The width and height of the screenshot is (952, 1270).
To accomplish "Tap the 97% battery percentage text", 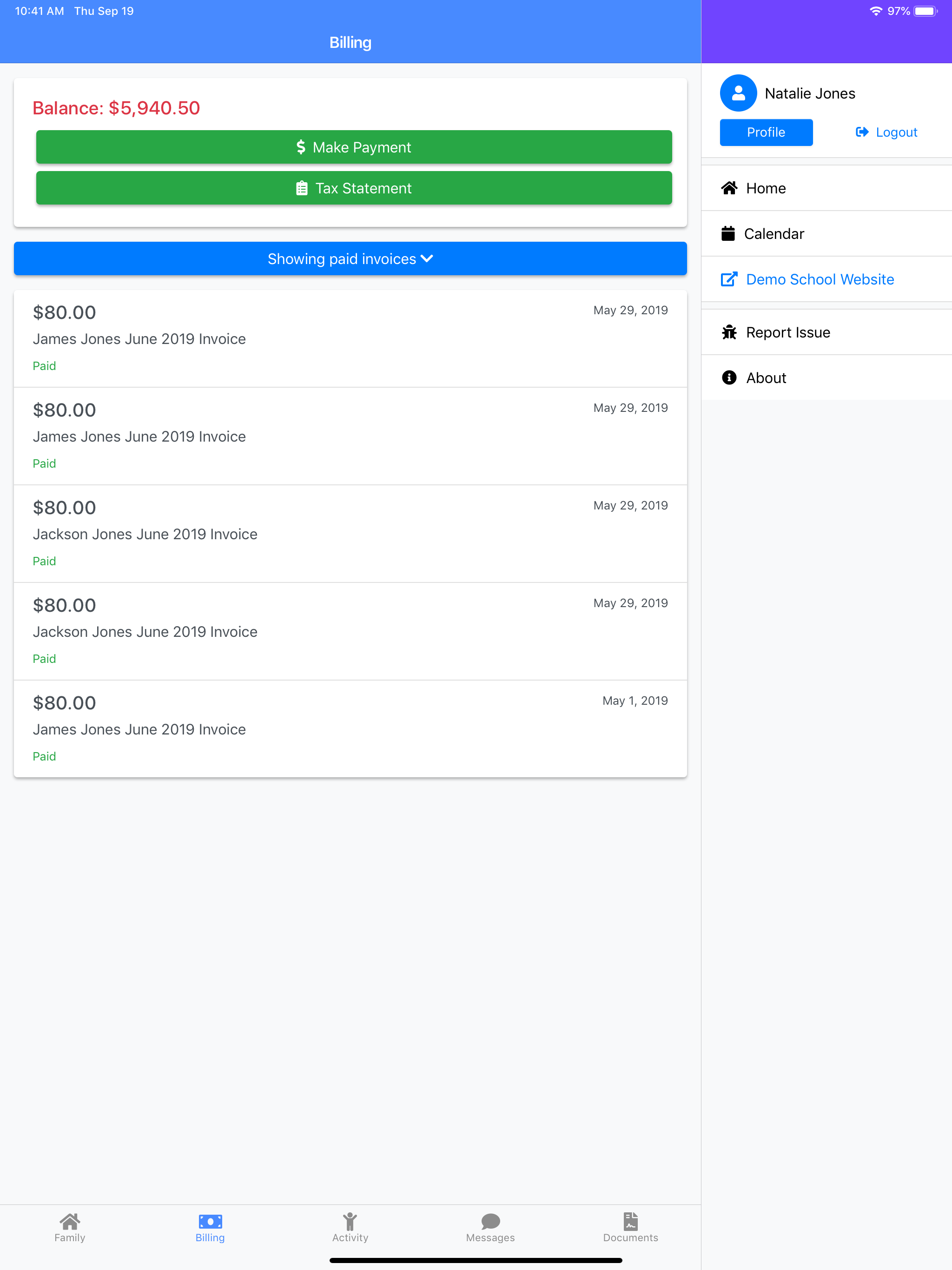I will [899, 11].
